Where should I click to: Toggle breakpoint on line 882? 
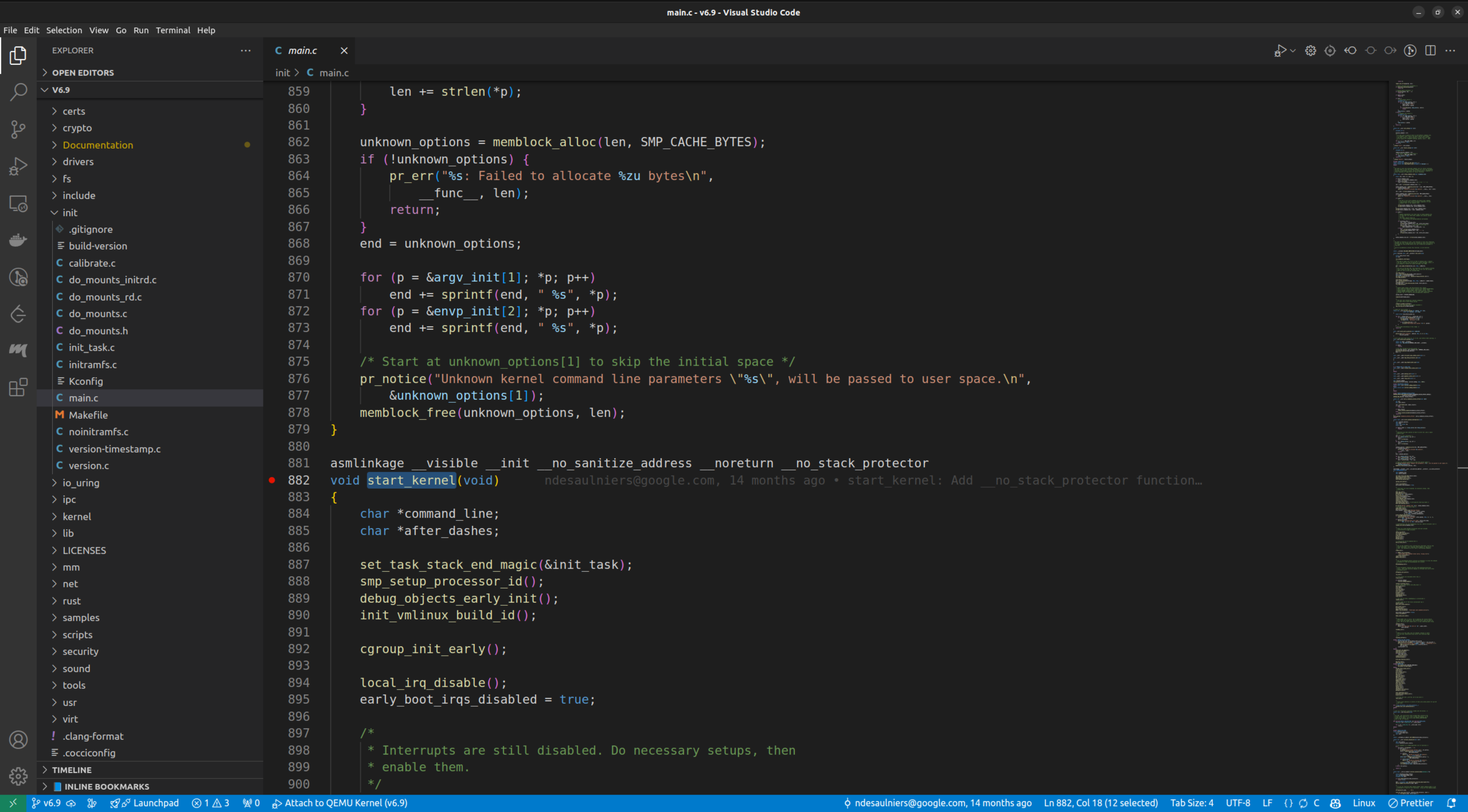pos(273,481)
